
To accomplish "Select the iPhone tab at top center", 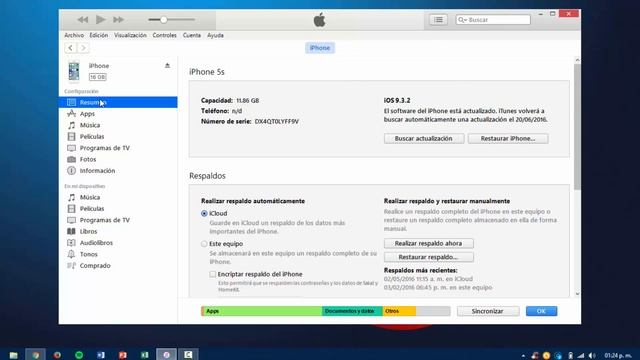I will tap(320, 48).
